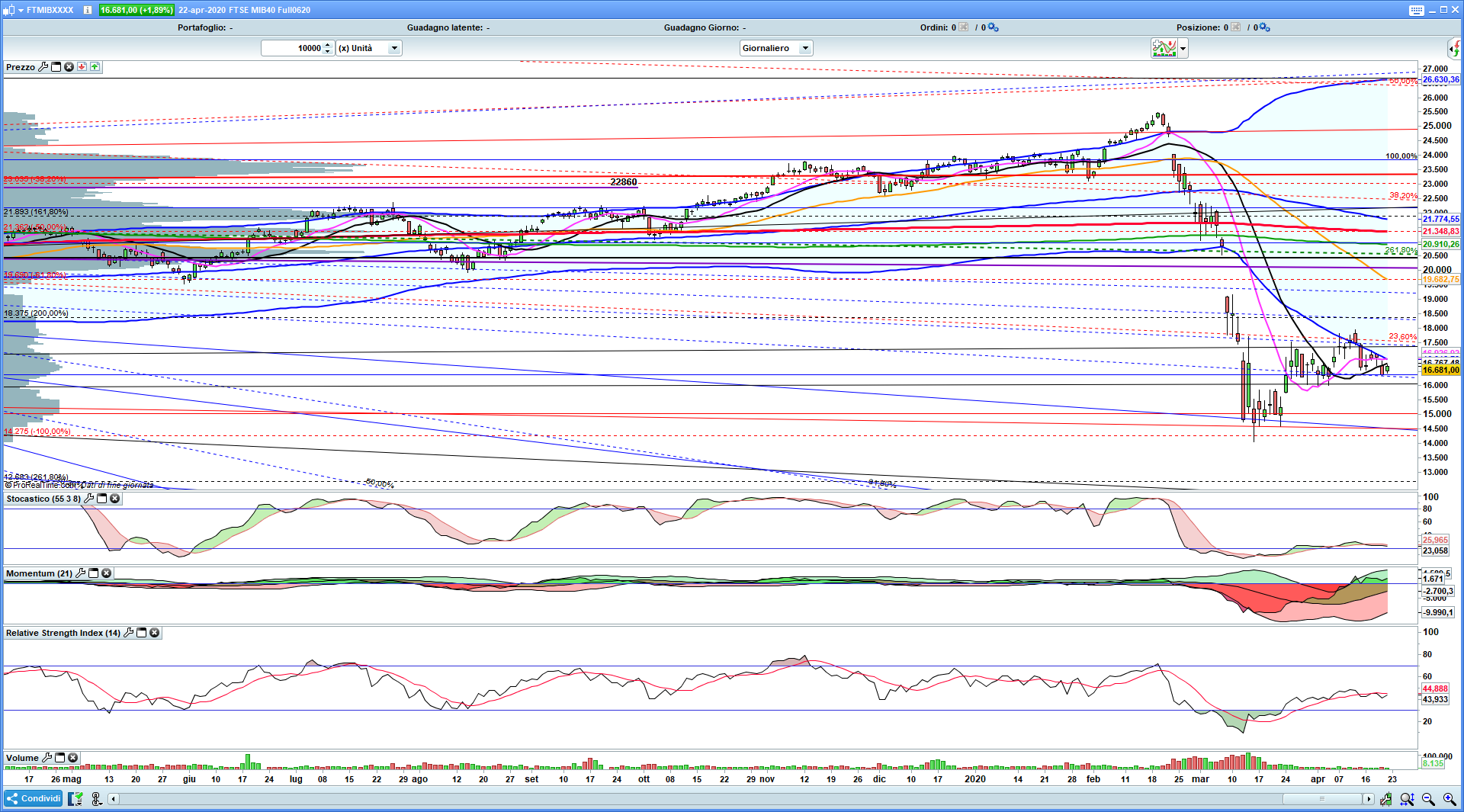Click the current price label 16.681,00 on axis
The image size is (1464, 812).
[1440, 370]
